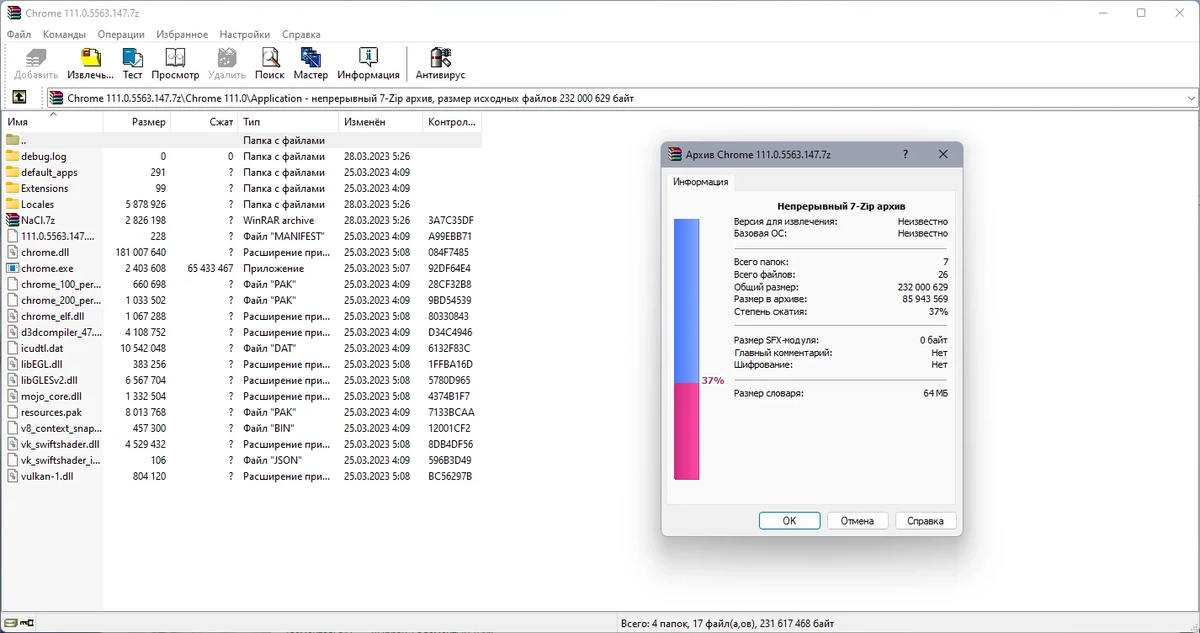The width and height of the screenshot is (1200, 633).
Task: Select the vulkan-1.dll file icon
Action: click(x=13, y=476)
